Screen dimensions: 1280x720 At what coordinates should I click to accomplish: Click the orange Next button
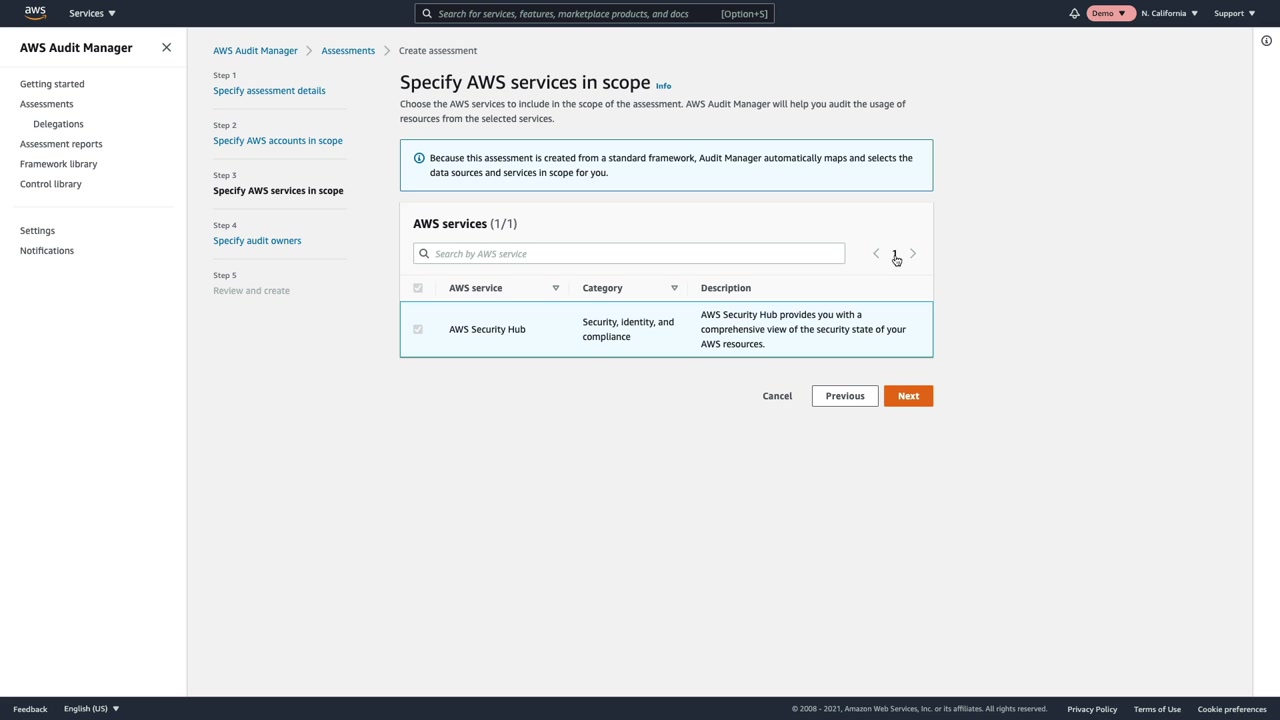(908, 396)
